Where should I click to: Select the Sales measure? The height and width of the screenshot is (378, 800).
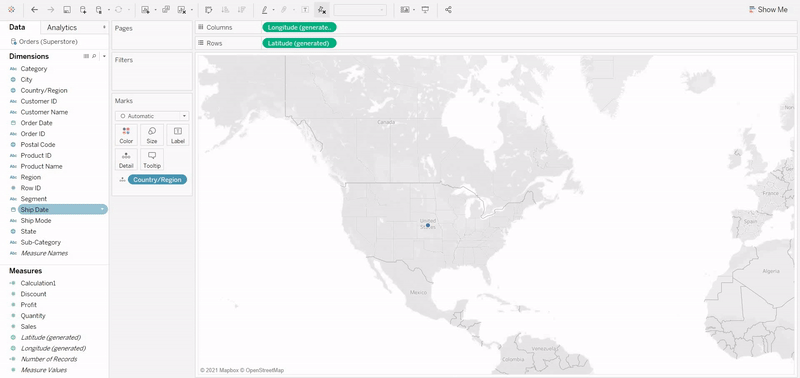click(x=29, y=326)
